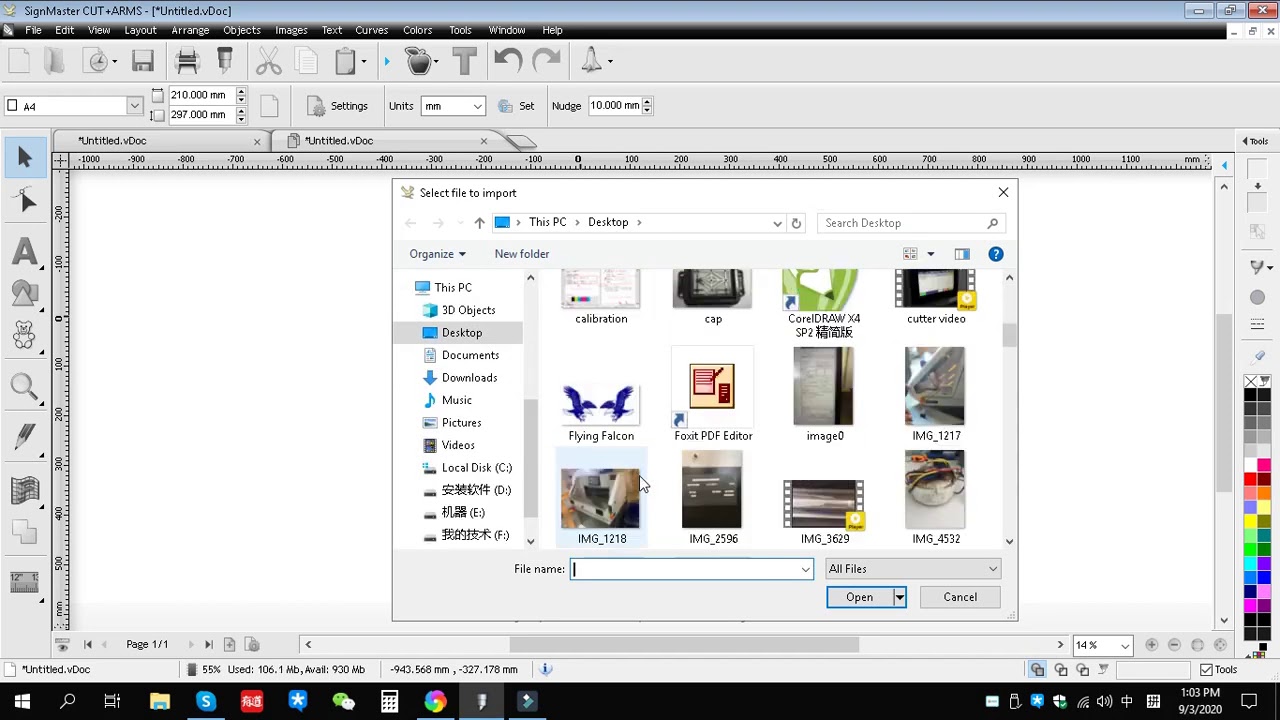The height and width of the screenshot is (720, 1280).
Task: Click the New folder button
Action: click(522, 254)
